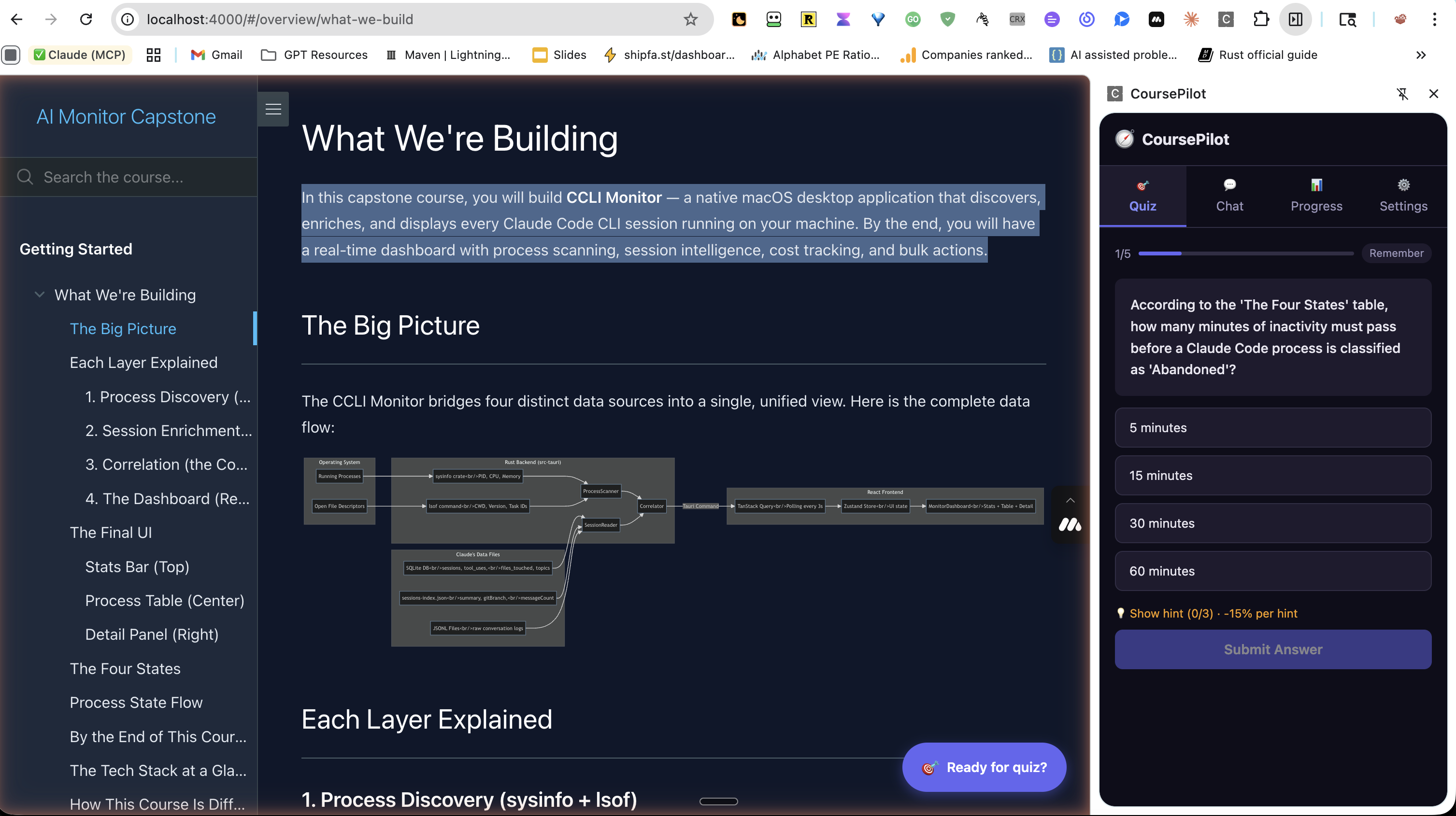Screen dimensions: 1456x816
Task: Choose the '30 minutes' answer option
Action: click(1272, 523)
